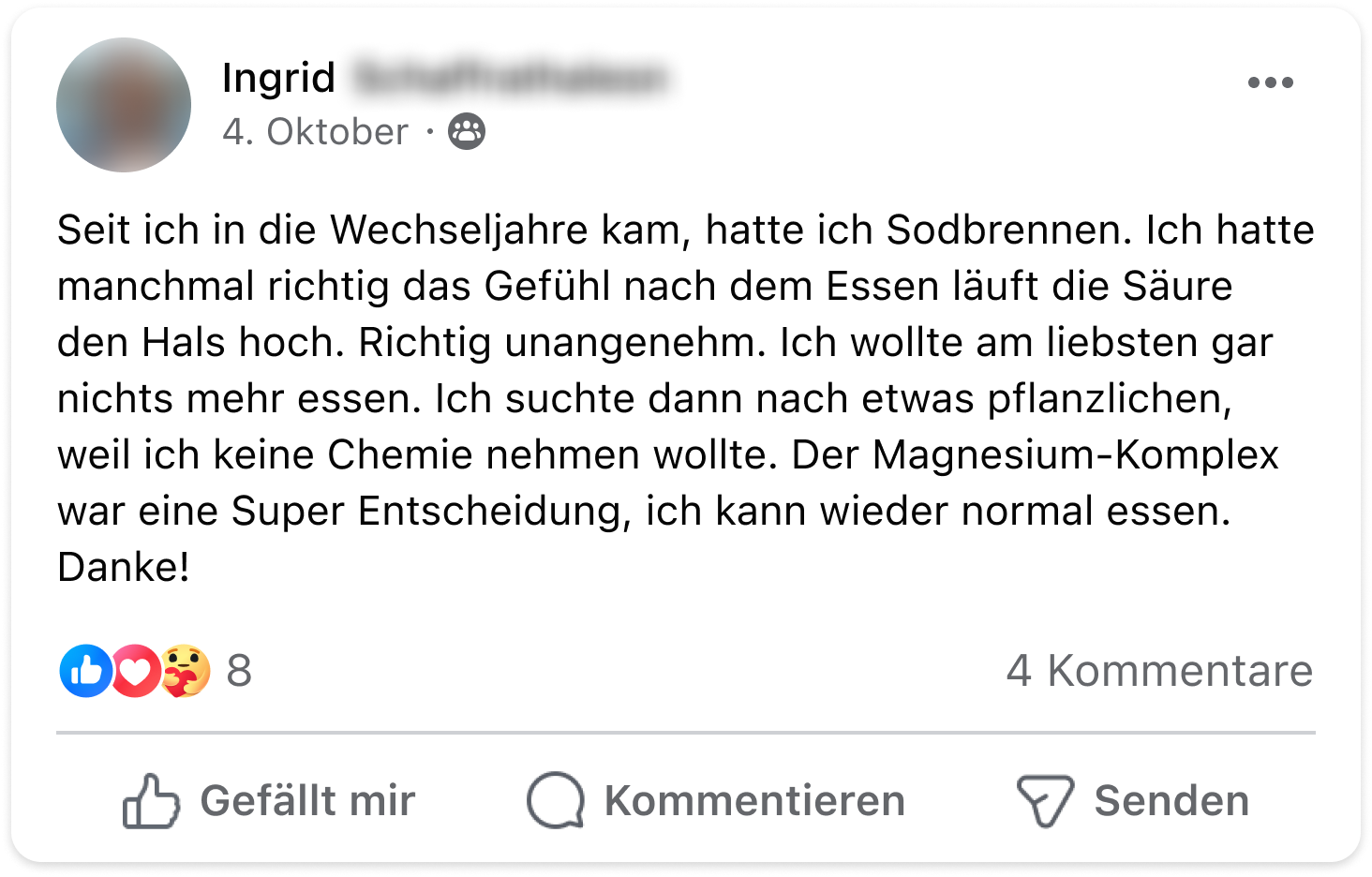Click the thumbs-up outline icon beside Gefällt mir
1372x877 pixels.
click(151, 801)
